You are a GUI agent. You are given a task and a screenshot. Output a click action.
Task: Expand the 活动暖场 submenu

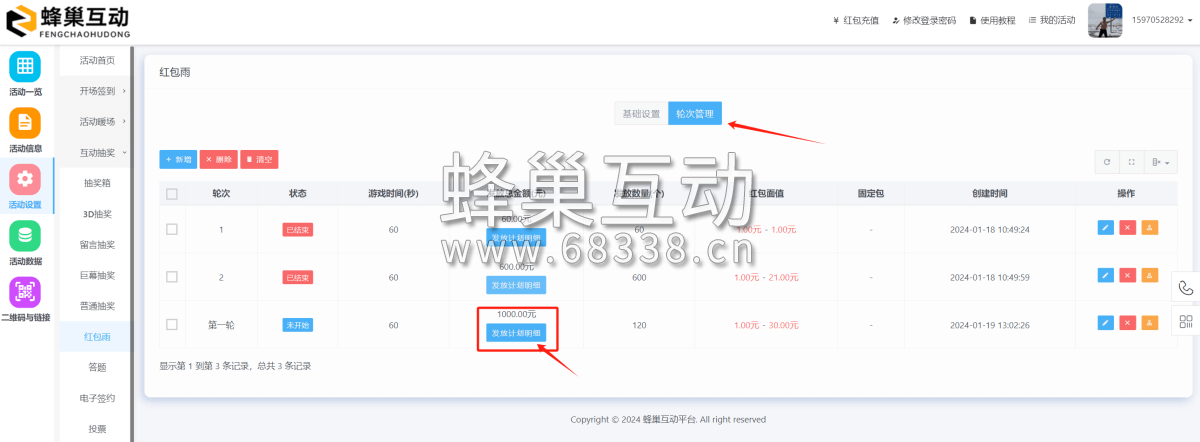click(x=97, y=122)
